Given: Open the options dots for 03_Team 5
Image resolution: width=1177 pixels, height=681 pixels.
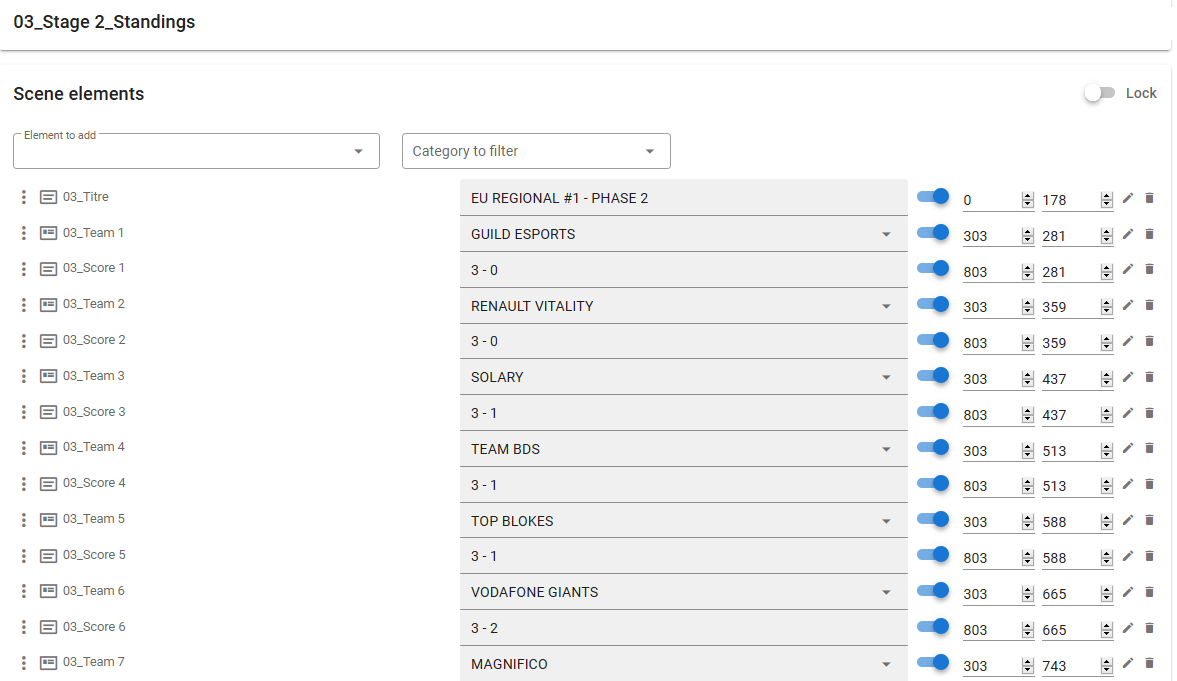Looking at the screenshot, I should [24, 520].
